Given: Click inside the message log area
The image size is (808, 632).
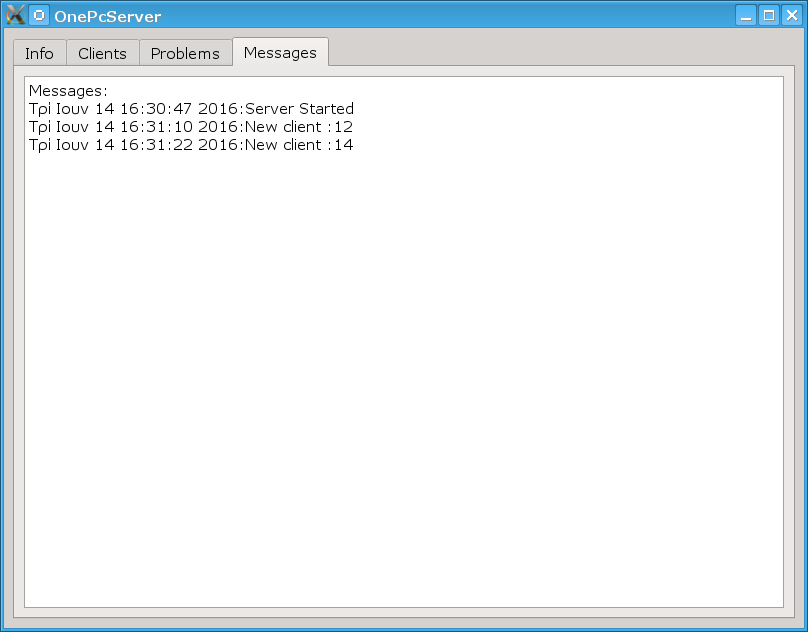Looking at the screenshot, I should pos(400,350).
